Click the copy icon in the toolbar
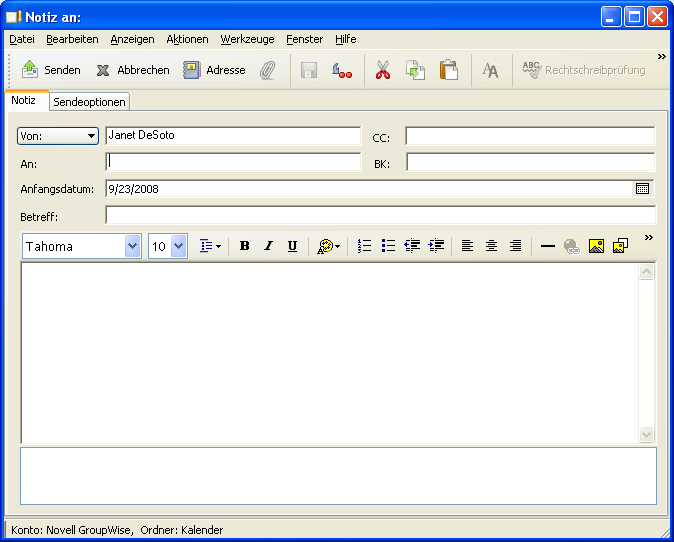674x542 pixels. coord(415,70)
